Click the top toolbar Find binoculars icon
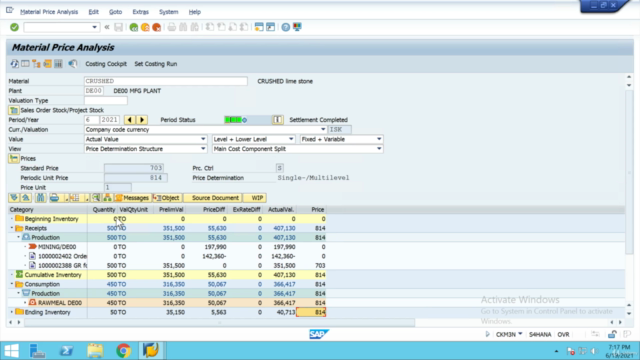The height and width of the screenshot is (360, 640). [183, 27]
